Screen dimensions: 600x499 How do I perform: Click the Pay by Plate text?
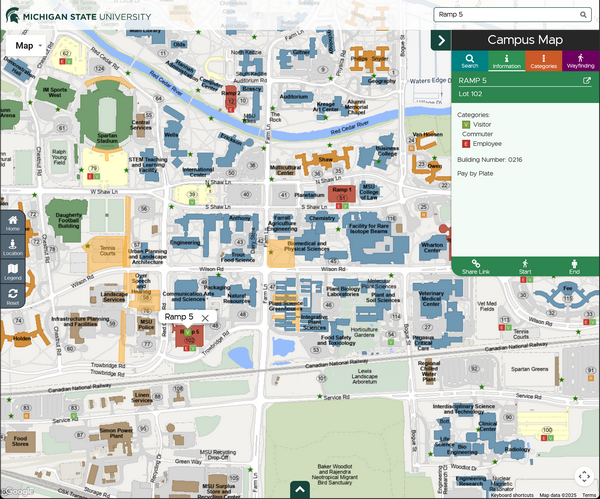475,173
